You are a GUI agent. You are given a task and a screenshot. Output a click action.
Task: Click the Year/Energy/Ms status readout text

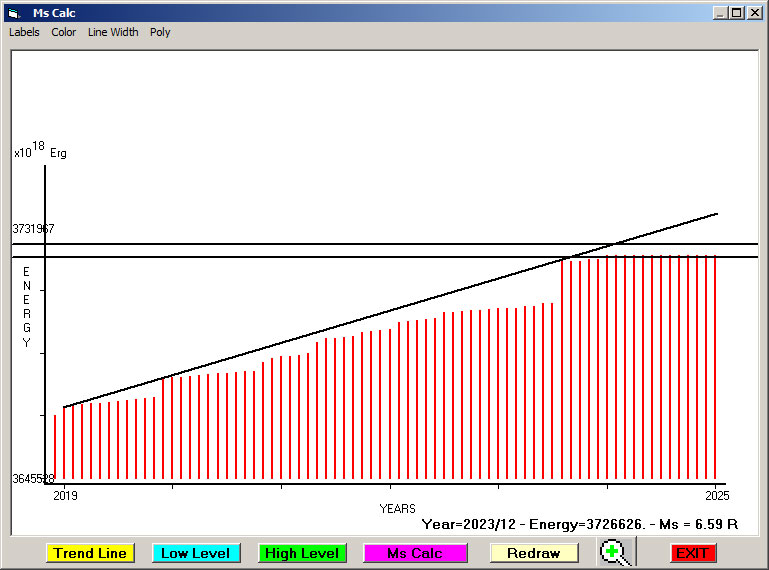(579, 524)
